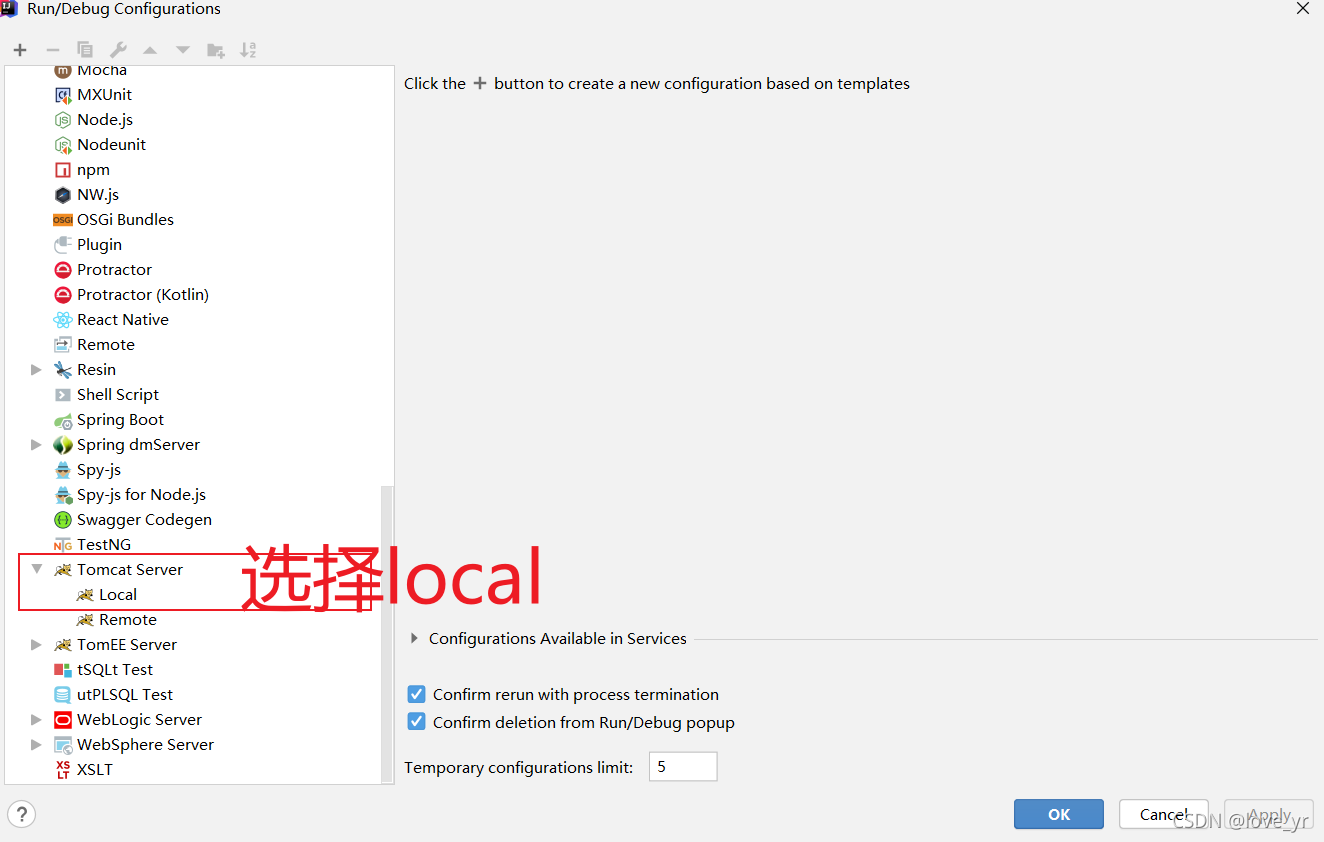Expand the WebLogic Server tree node

pyautogui.click(x=36, y=720)
